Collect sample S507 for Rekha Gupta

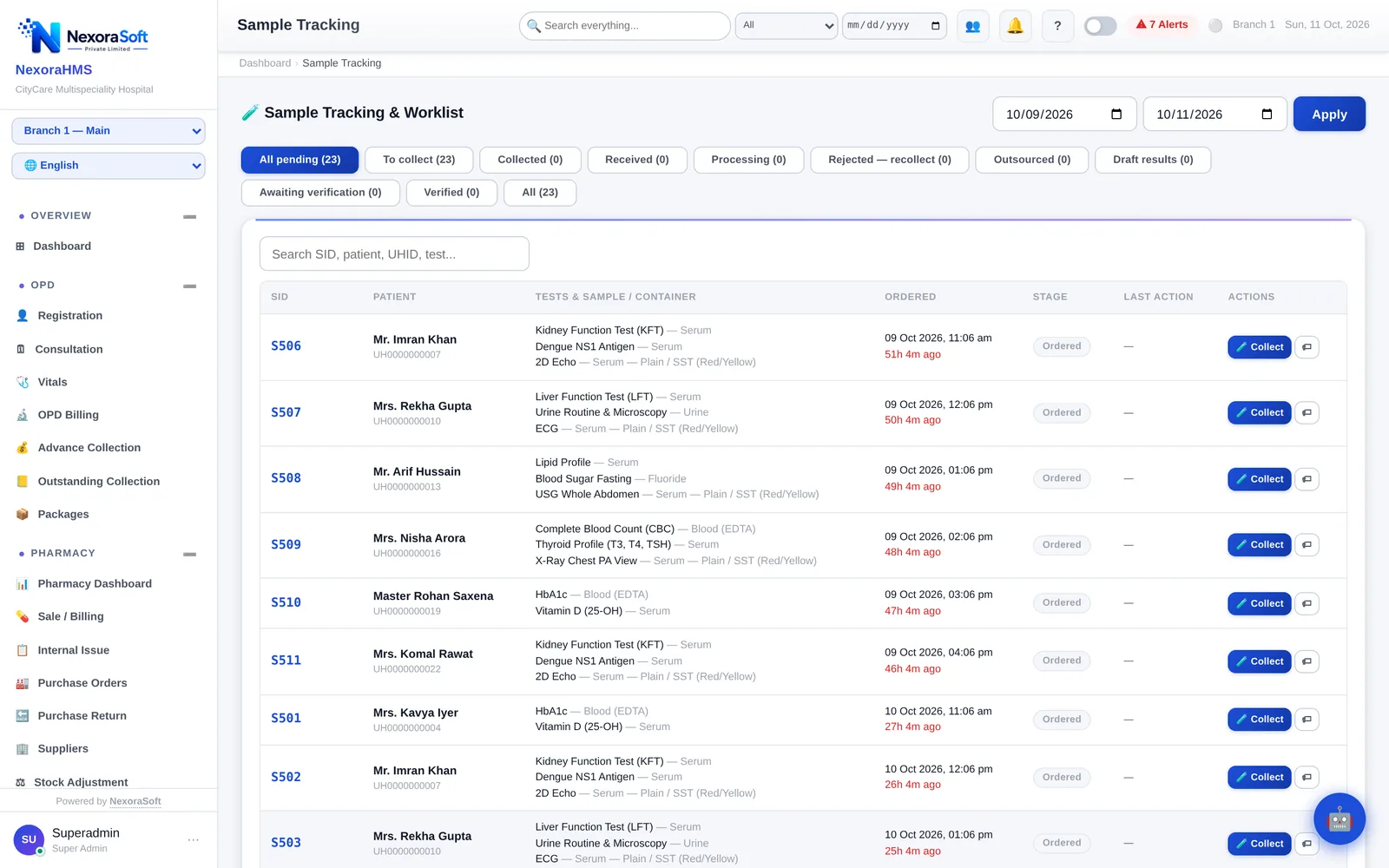point(1259,413)
